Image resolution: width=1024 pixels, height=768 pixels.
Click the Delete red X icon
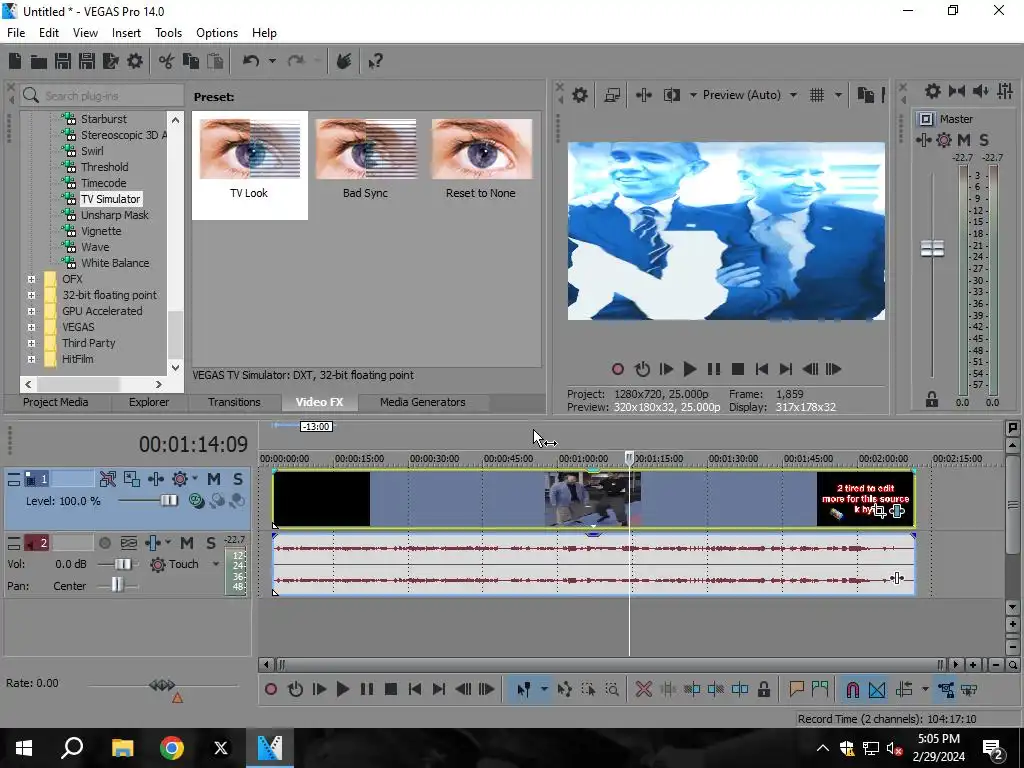[x=644, y=690]
